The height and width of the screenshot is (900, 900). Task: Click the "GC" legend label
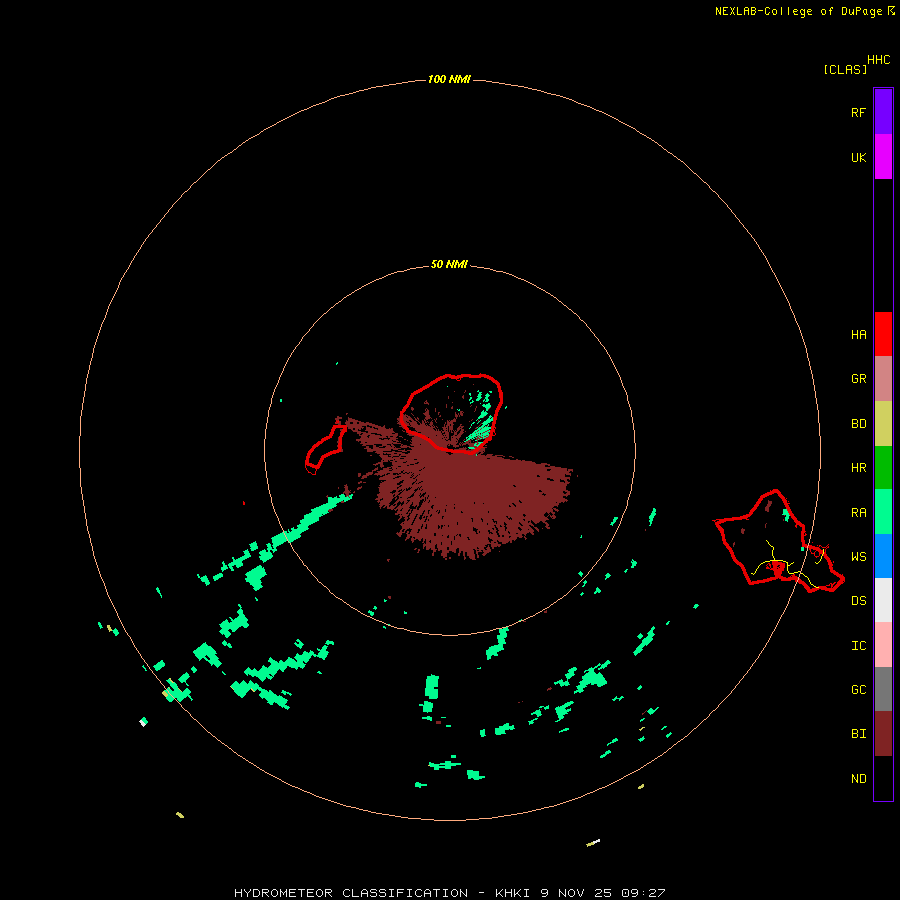coord(858,690)
